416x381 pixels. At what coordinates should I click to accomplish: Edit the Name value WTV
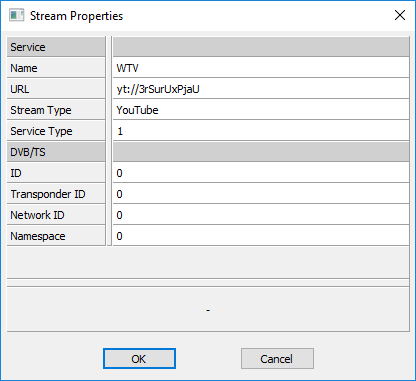tap(261, 68)
